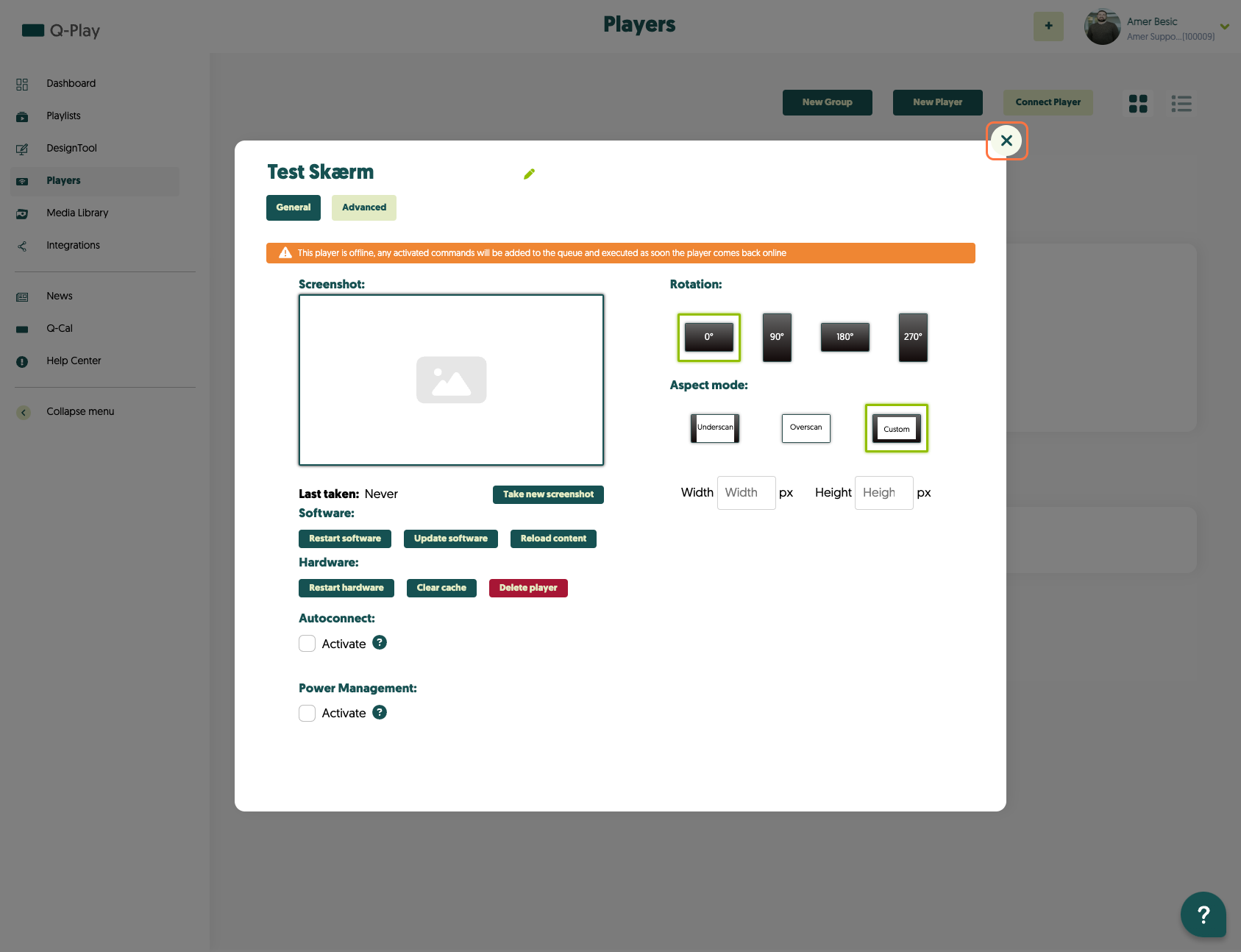Click the plus button in header
Image resolution: width=1241 pixels, height=952 pixels.
(1048, 26)
